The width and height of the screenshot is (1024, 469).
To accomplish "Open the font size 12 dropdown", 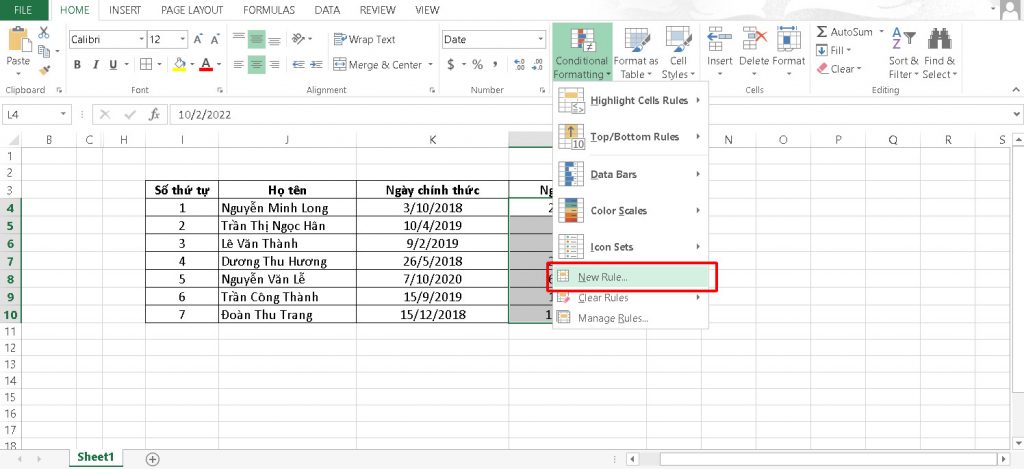I will click(184, 40).
